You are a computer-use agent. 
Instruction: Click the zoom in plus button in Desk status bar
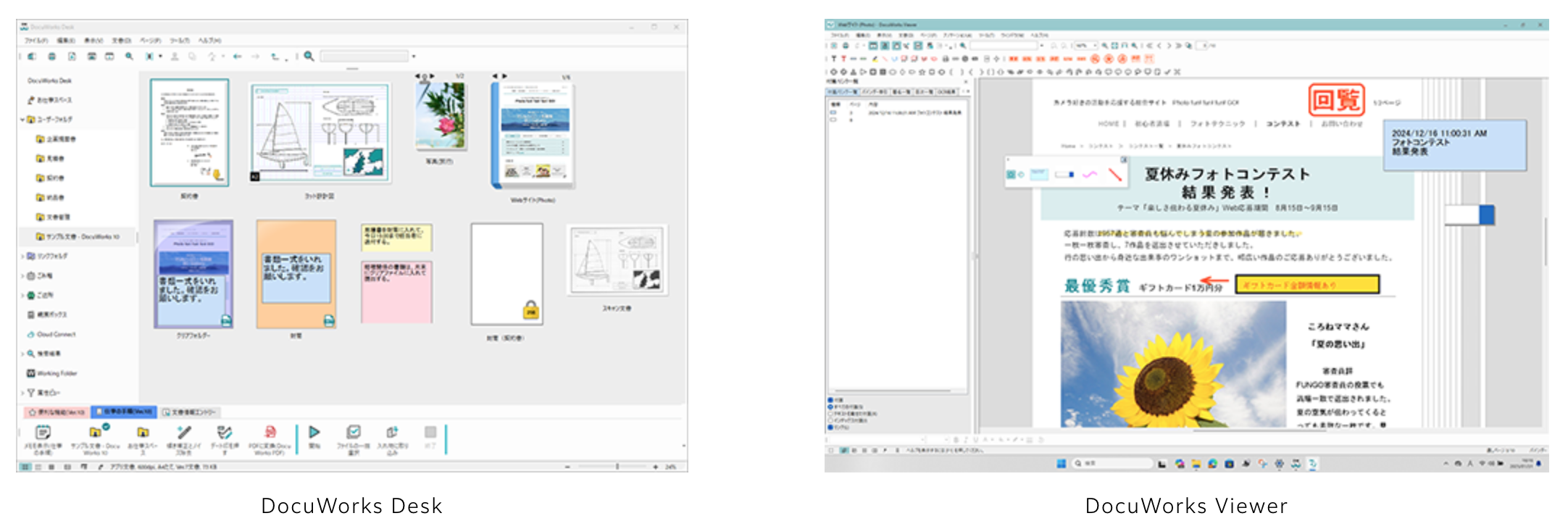[656, 467]
